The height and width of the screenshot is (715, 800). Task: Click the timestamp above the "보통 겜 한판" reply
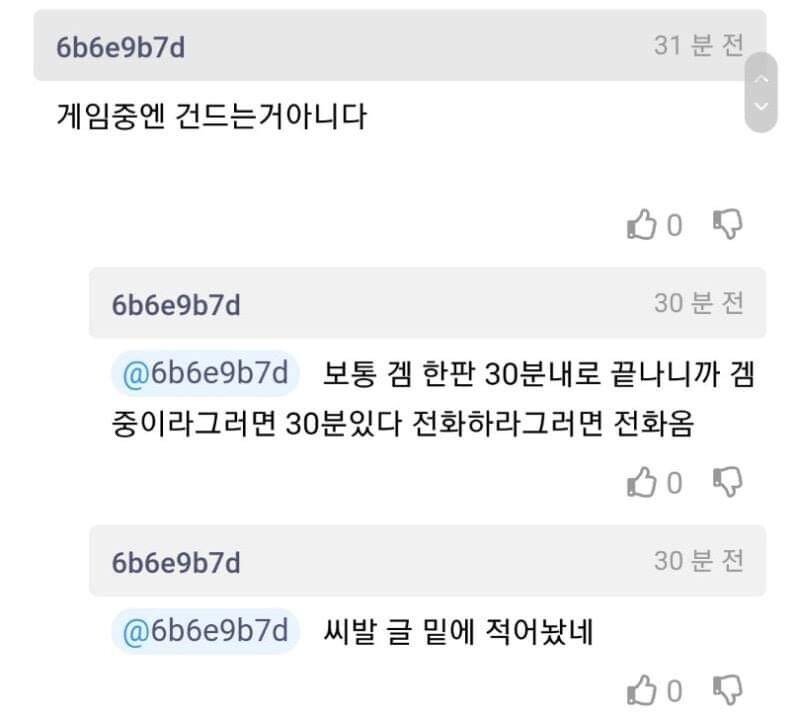coord(699,303)
